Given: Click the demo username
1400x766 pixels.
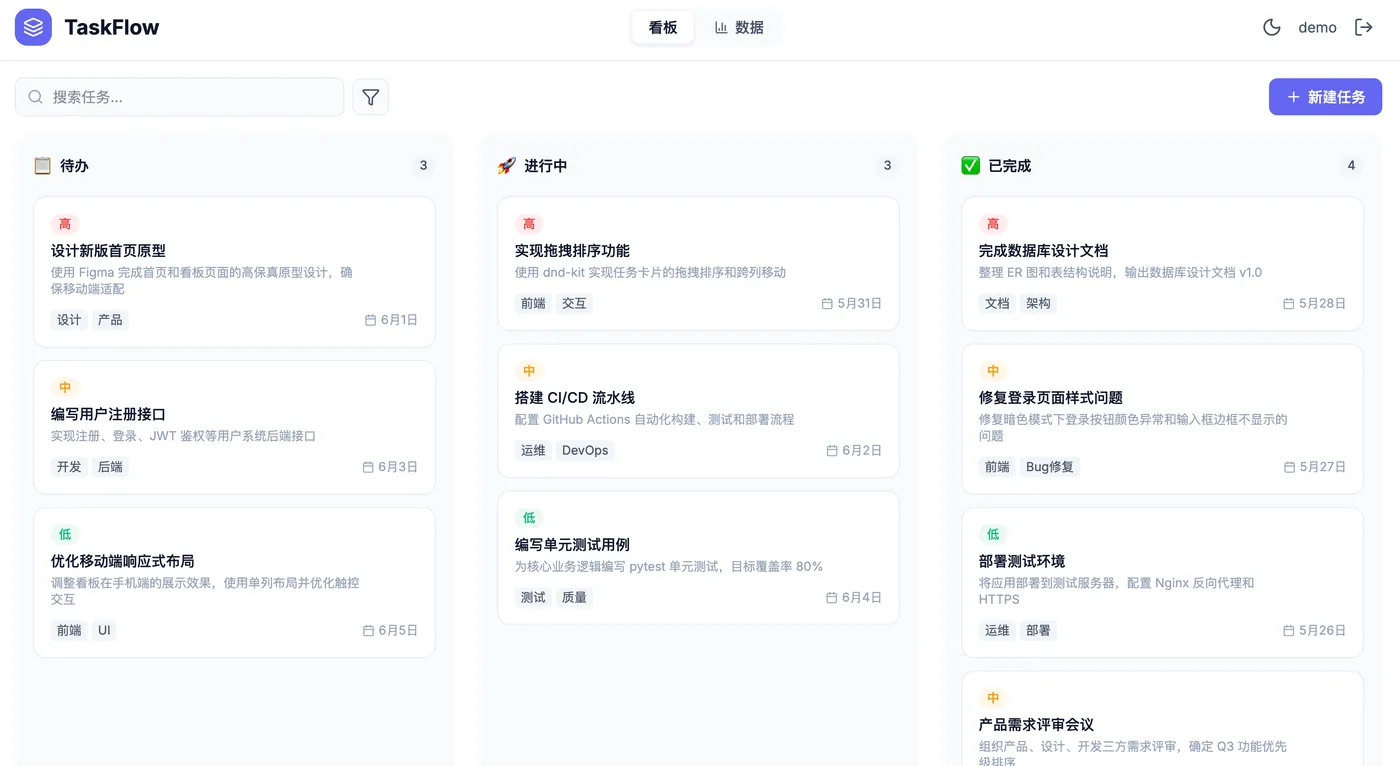Looking at the screenshot, I should click(x=1317, y=27).
